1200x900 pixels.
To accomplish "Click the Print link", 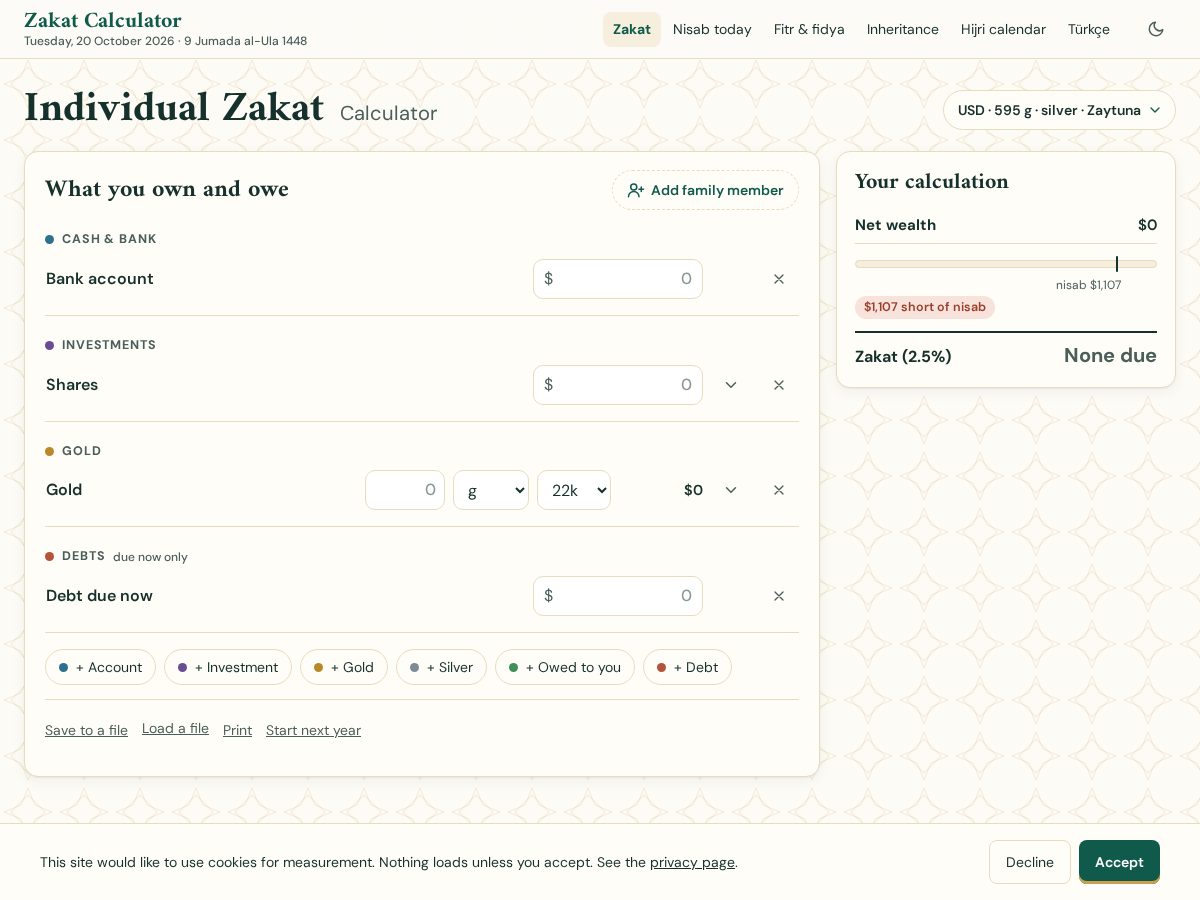I will tap(237, 730).
